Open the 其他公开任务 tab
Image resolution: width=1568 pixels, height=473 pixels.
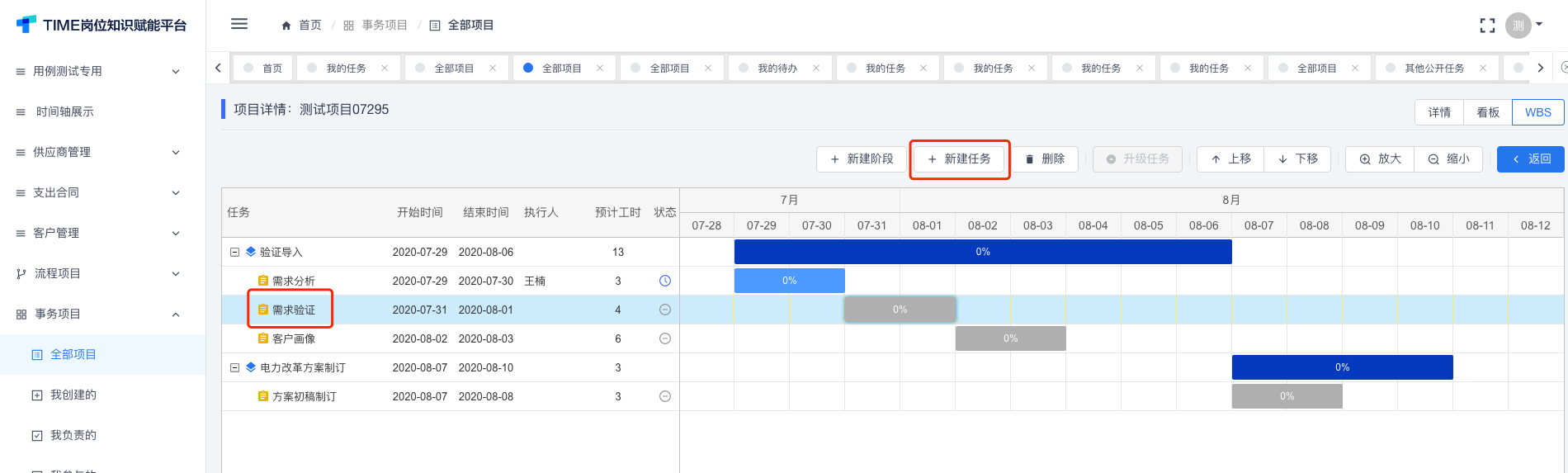point(1435,68)
